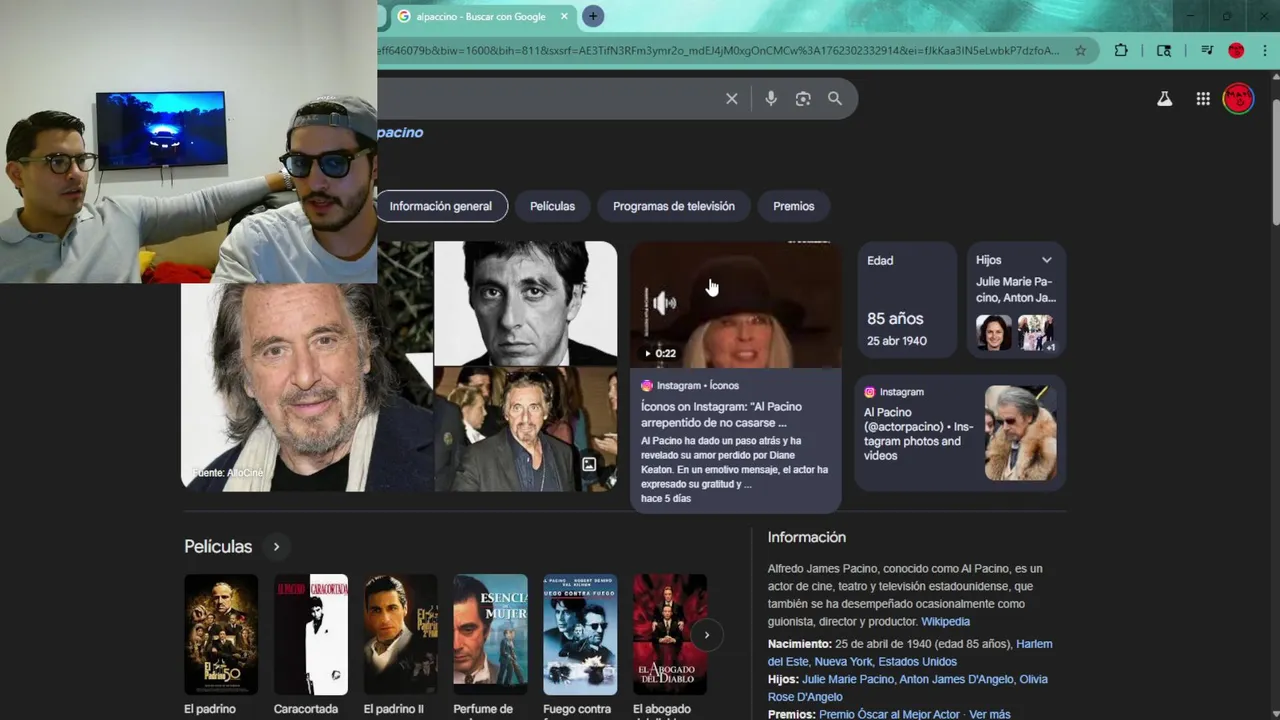
Task: Unmute the Instagram video speaker icon
Action: coord(664,303)
